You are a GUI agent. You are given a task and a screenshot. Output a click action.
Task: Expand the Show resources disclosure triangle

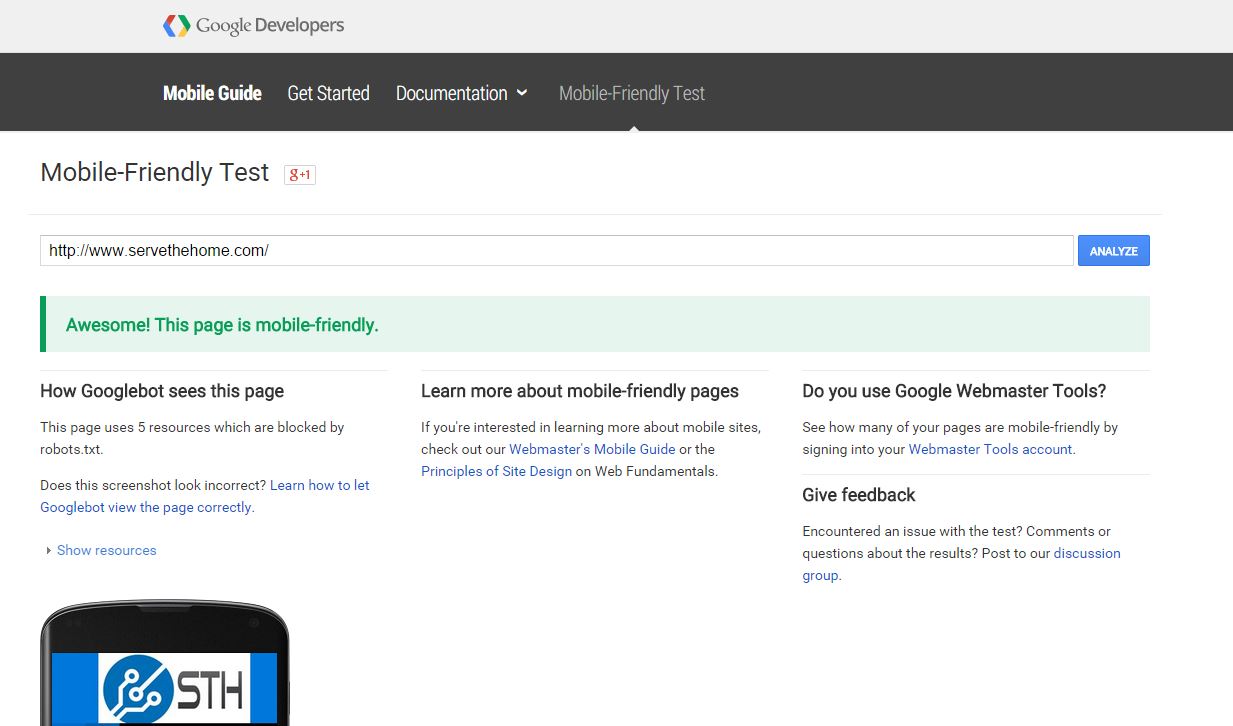[x=49, y=551]
